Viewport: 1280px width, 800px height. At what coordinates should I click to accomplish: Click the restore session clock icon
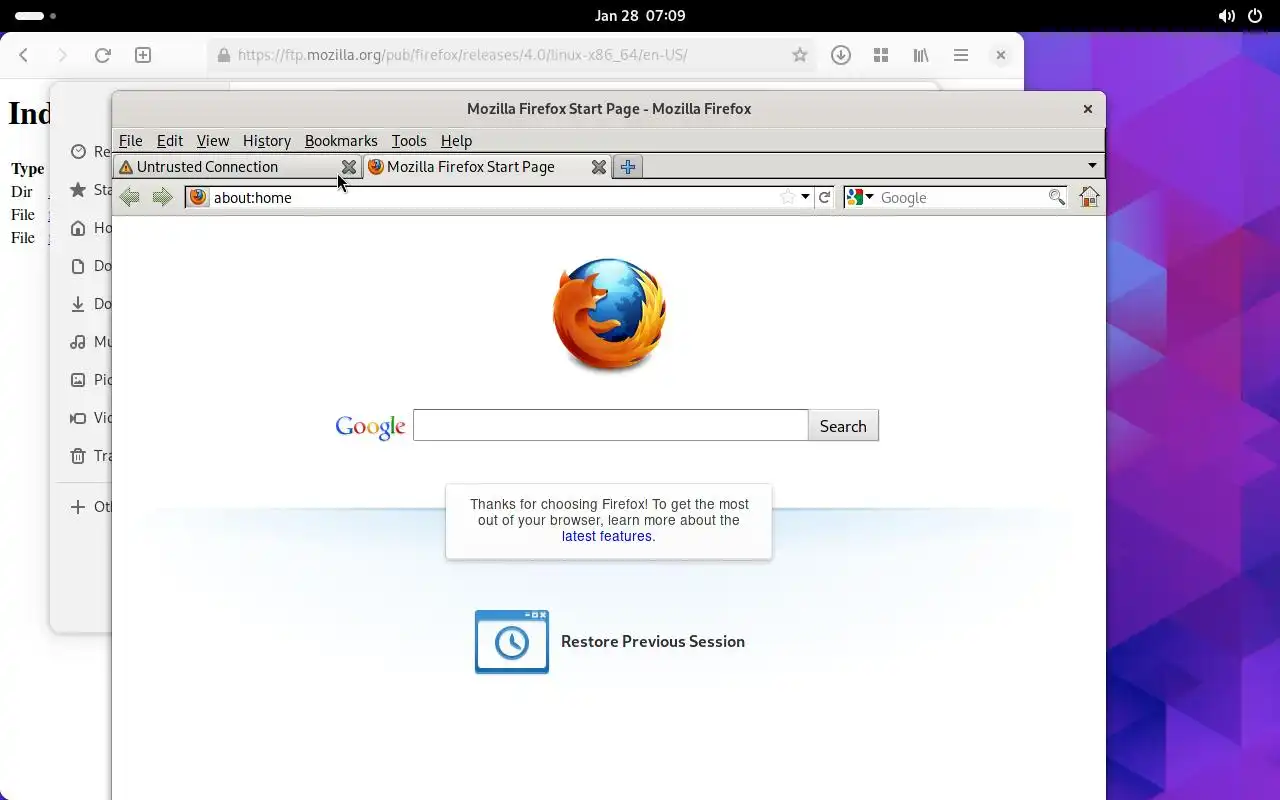click(x=512, y=642)
